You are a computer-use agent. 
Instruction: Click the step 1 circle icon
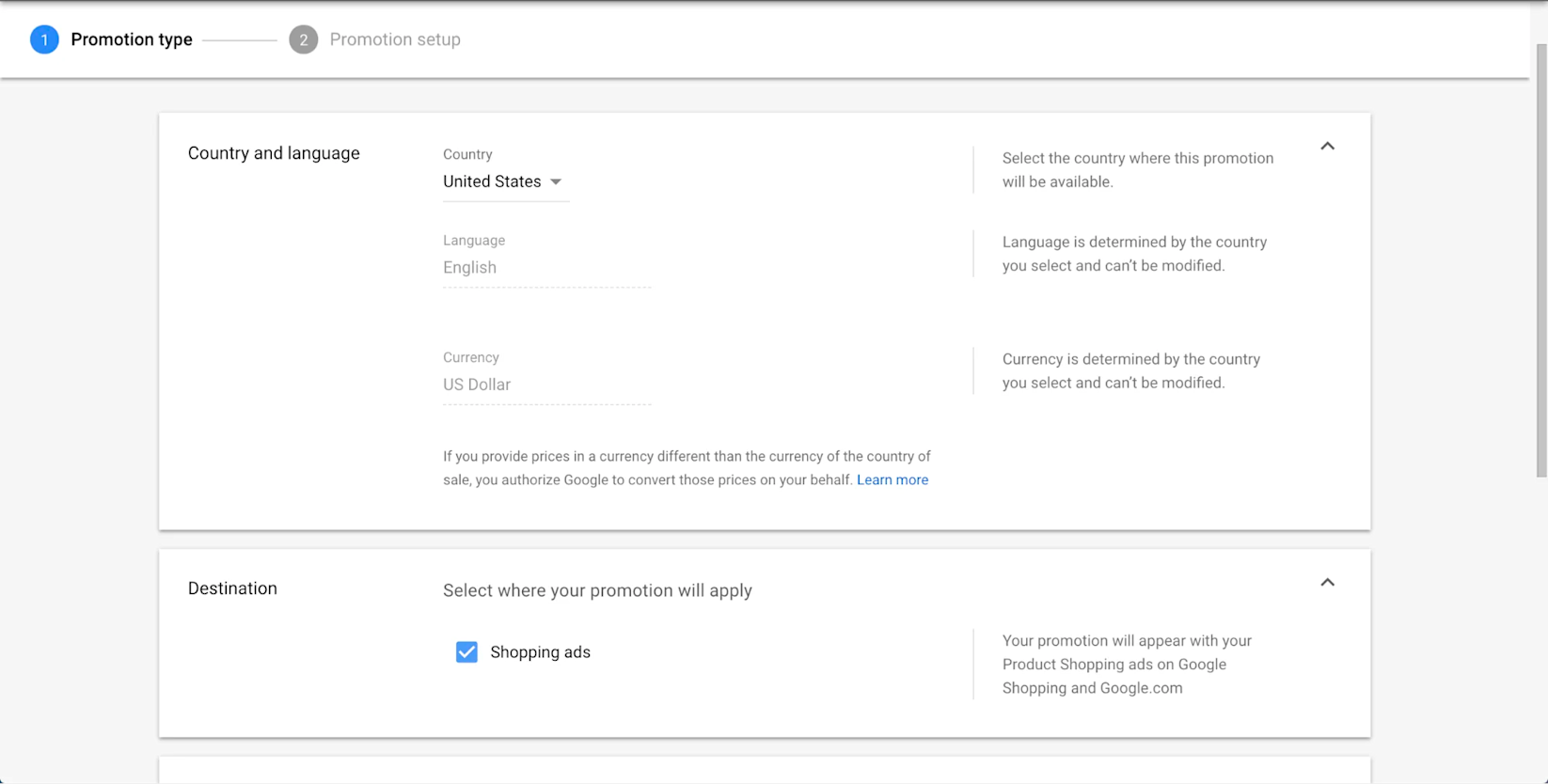point(44,39)
